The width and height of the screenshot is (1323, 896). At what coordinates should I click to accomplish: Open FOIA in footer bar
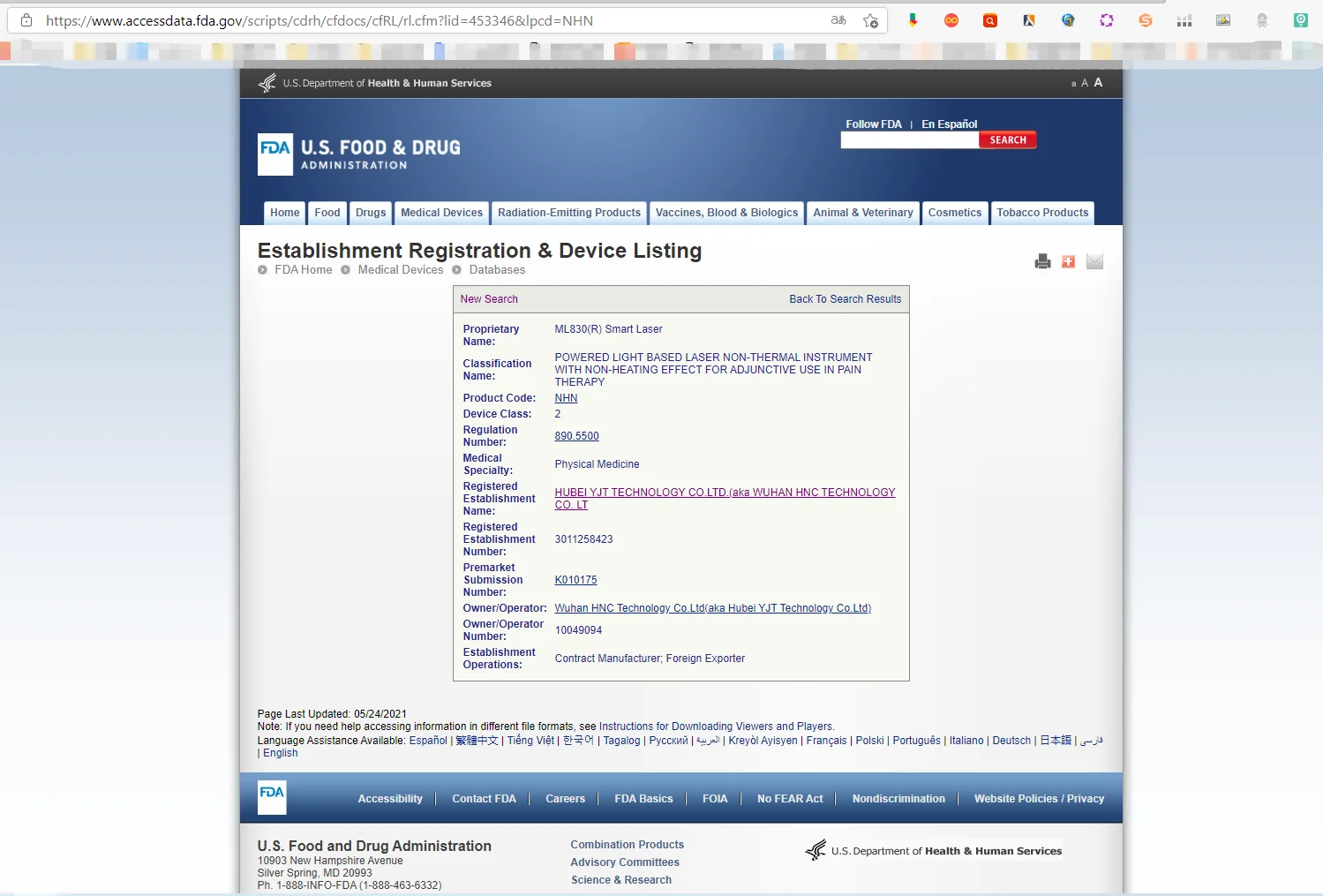pyautogui.click(x=715, y=799)
